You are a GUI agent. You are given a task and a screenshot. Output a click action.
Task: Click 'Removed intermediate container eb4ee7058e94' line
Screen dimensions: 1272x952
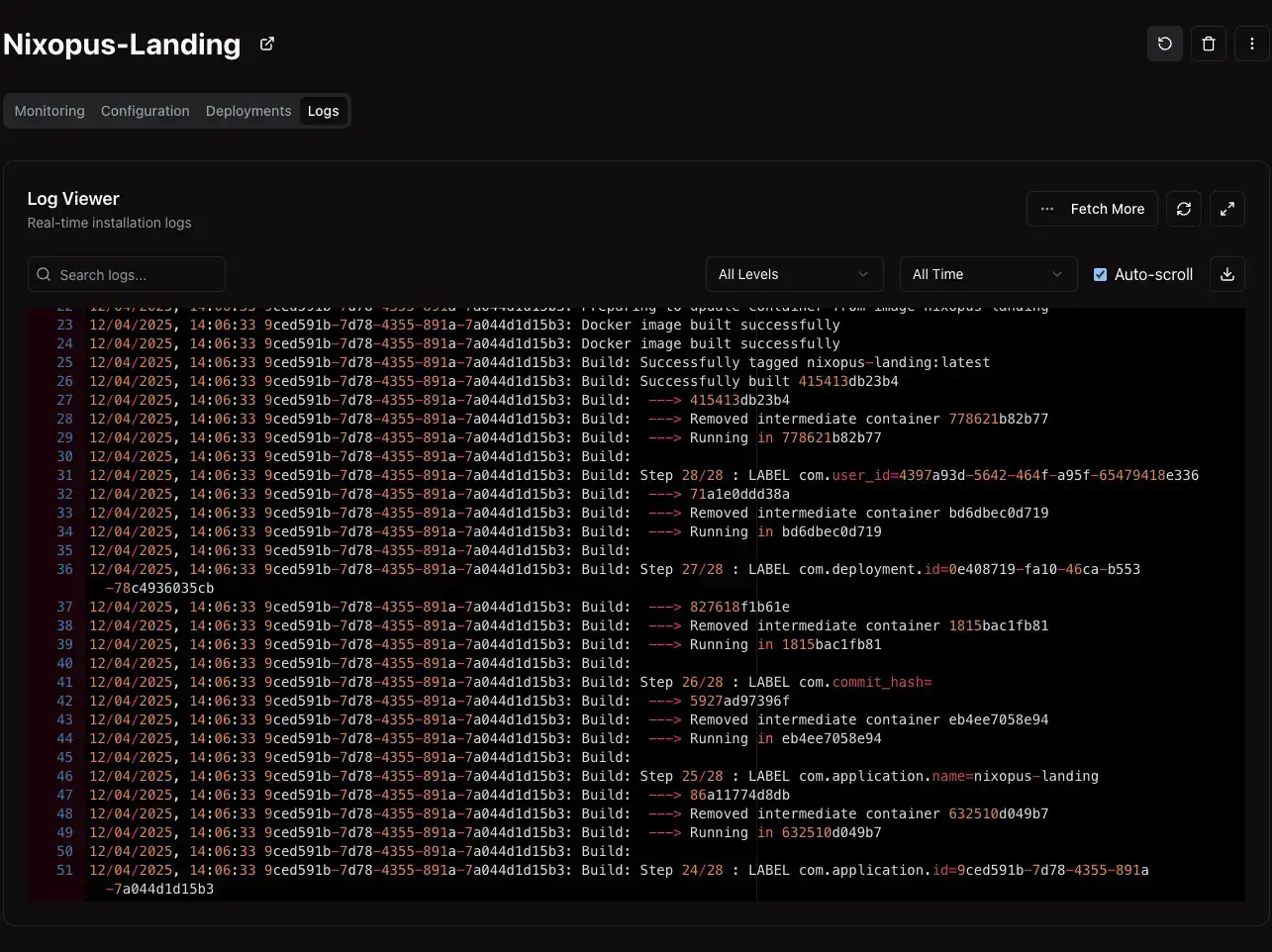click(569, 719)
